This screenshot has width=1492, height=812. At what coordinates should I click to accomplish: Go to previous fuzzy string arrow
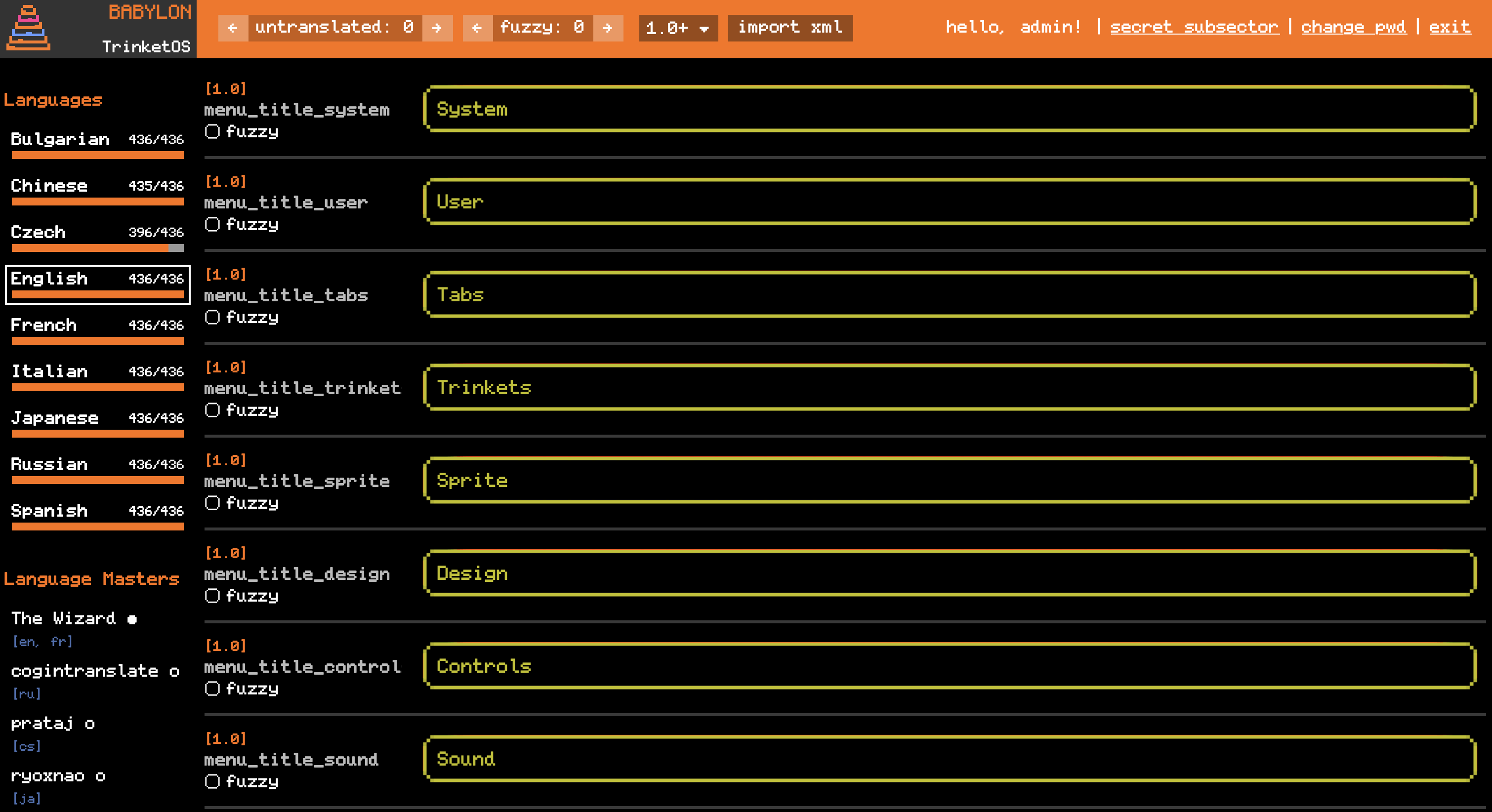[477, 28]
